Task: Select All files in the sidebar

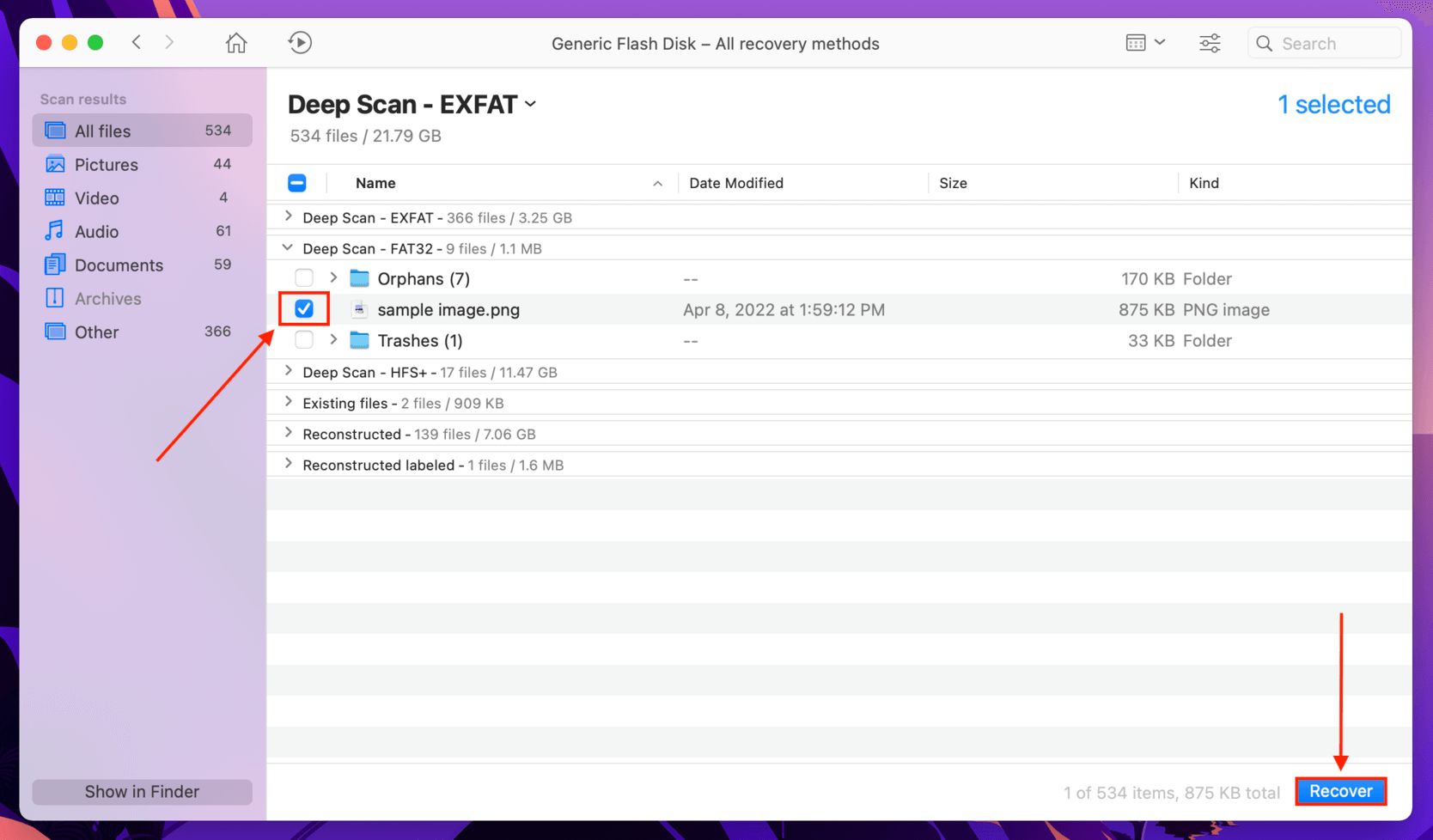Action: (x=143, y=131)
